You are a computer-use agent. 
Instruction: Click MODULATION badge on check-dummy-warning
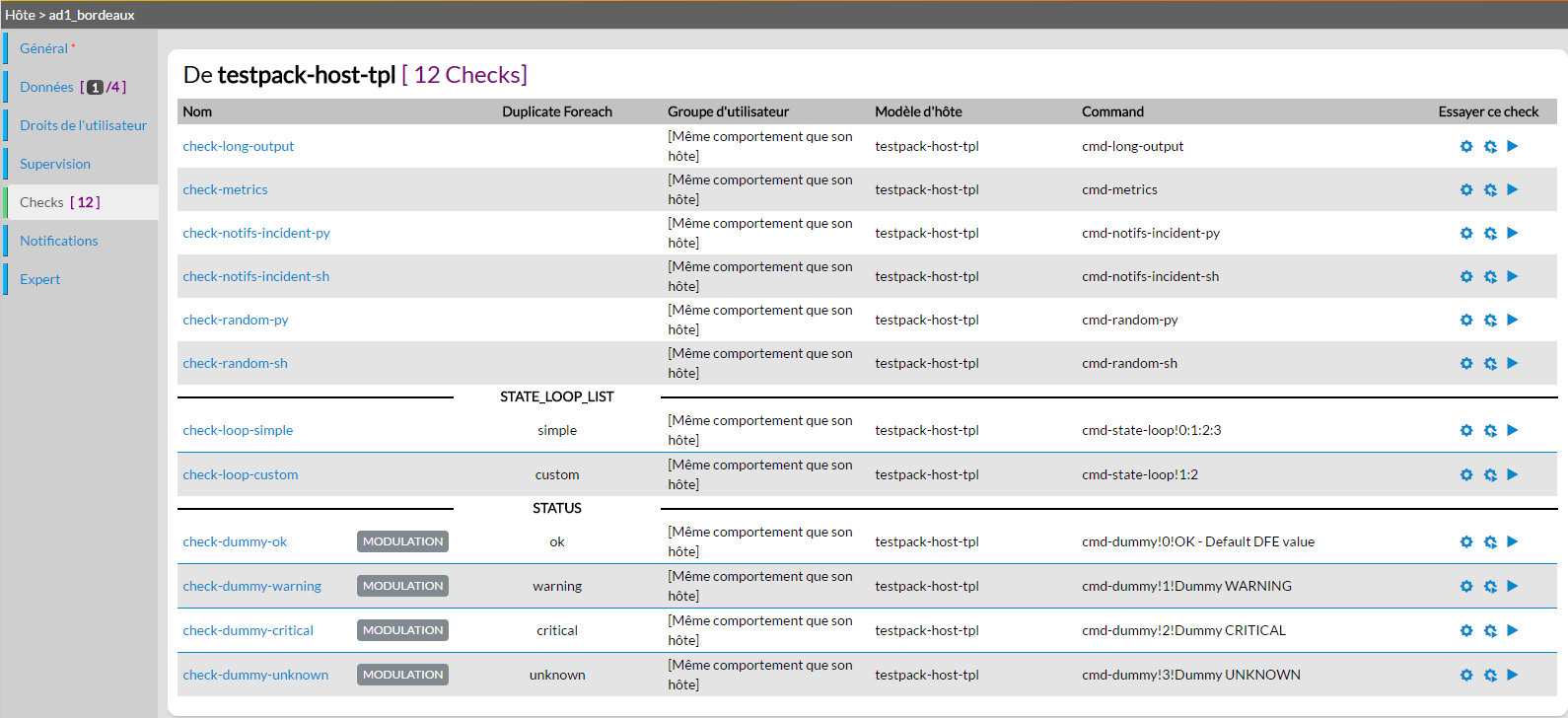point(402,586)
